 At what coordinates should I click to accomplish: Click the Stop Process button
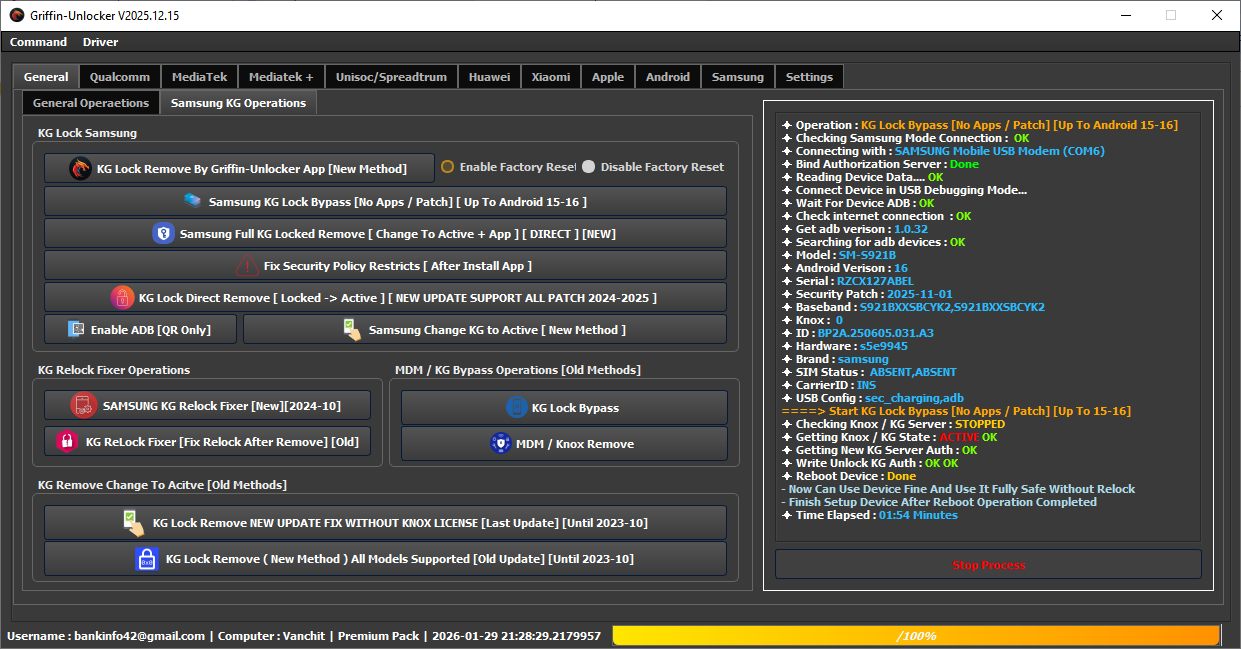pos(988,565)
